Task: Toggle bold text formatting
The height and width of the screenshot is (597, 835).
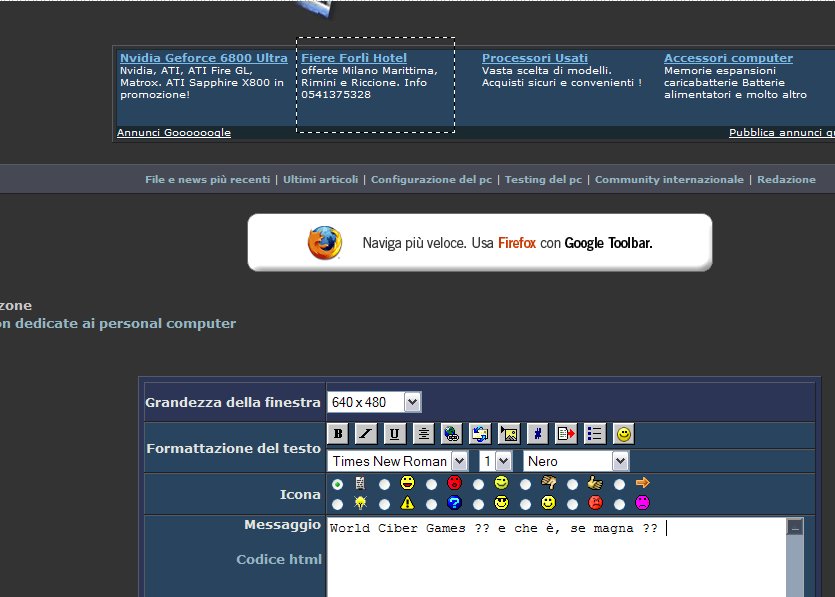Action: click(338, 434)
